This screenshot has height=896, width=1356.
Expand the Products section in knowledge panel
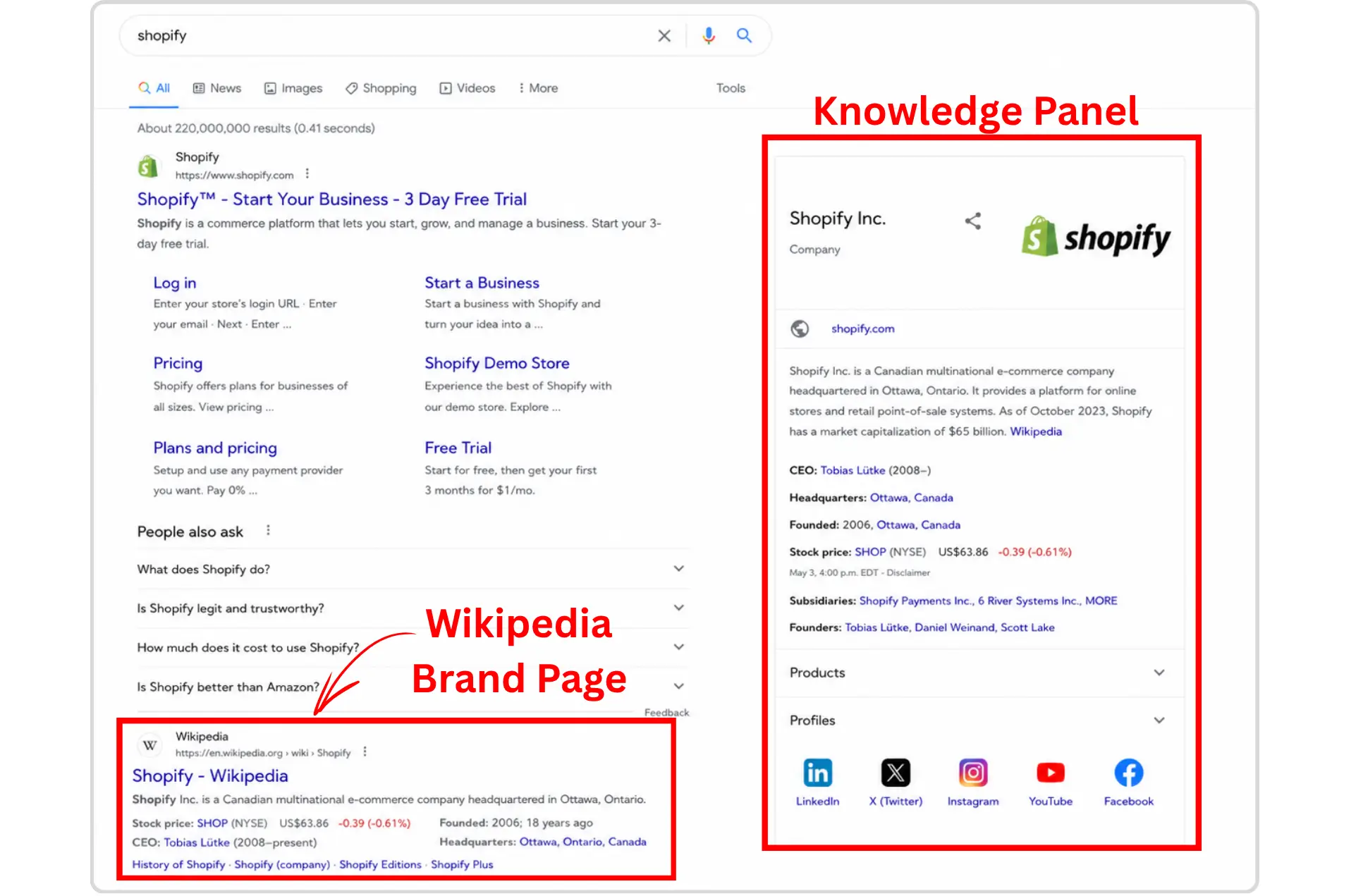pyautogui.click(x=979, y=673)
